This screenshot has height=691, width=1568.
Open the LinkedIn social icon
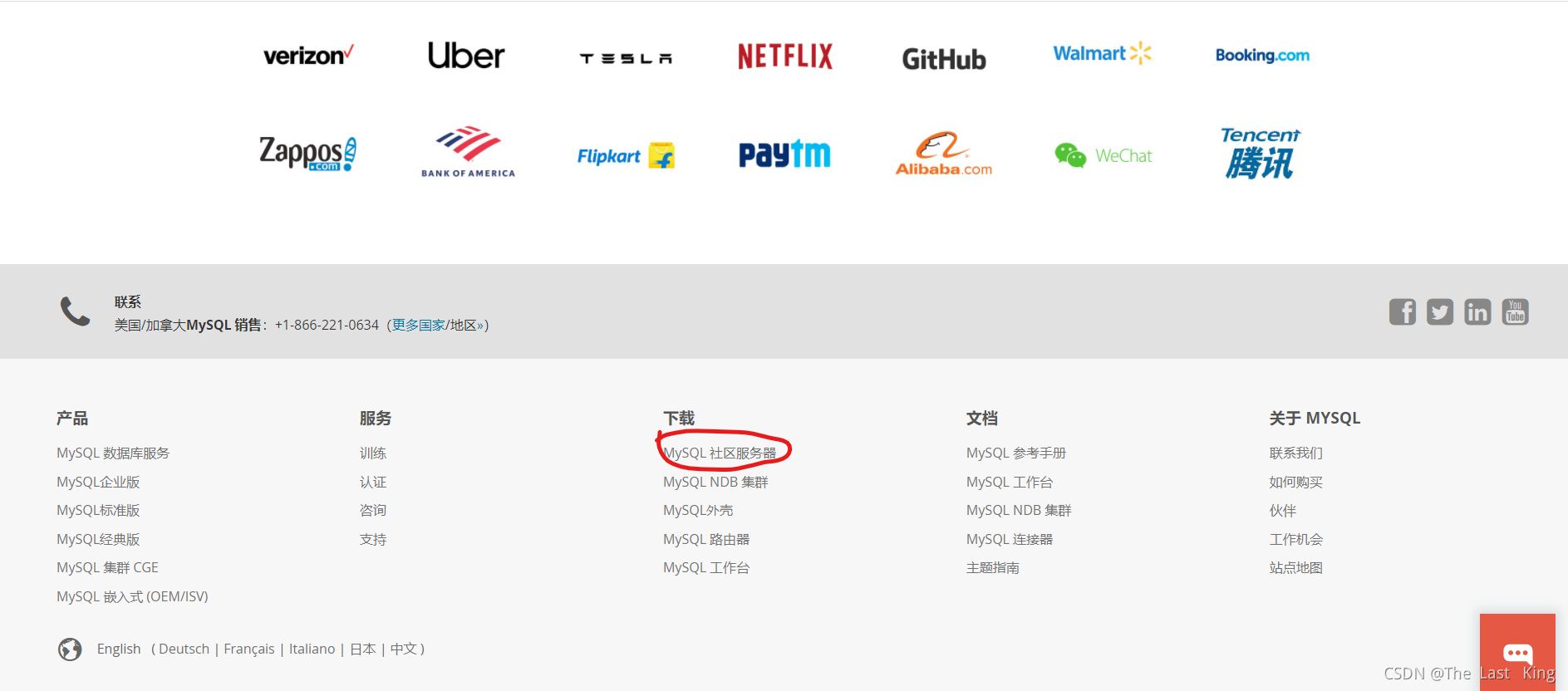pyautogui.click(x=1477, y=312)
